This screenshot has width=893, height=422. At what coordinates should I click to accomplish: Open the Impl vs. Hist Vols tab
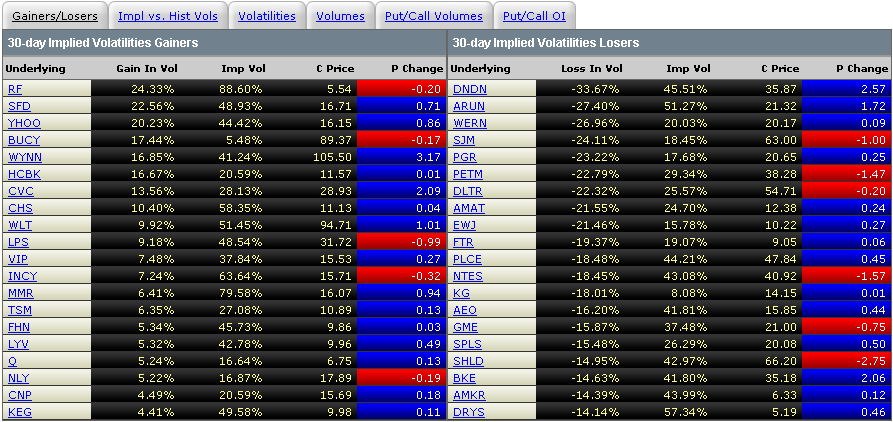[x=168, y=16]
